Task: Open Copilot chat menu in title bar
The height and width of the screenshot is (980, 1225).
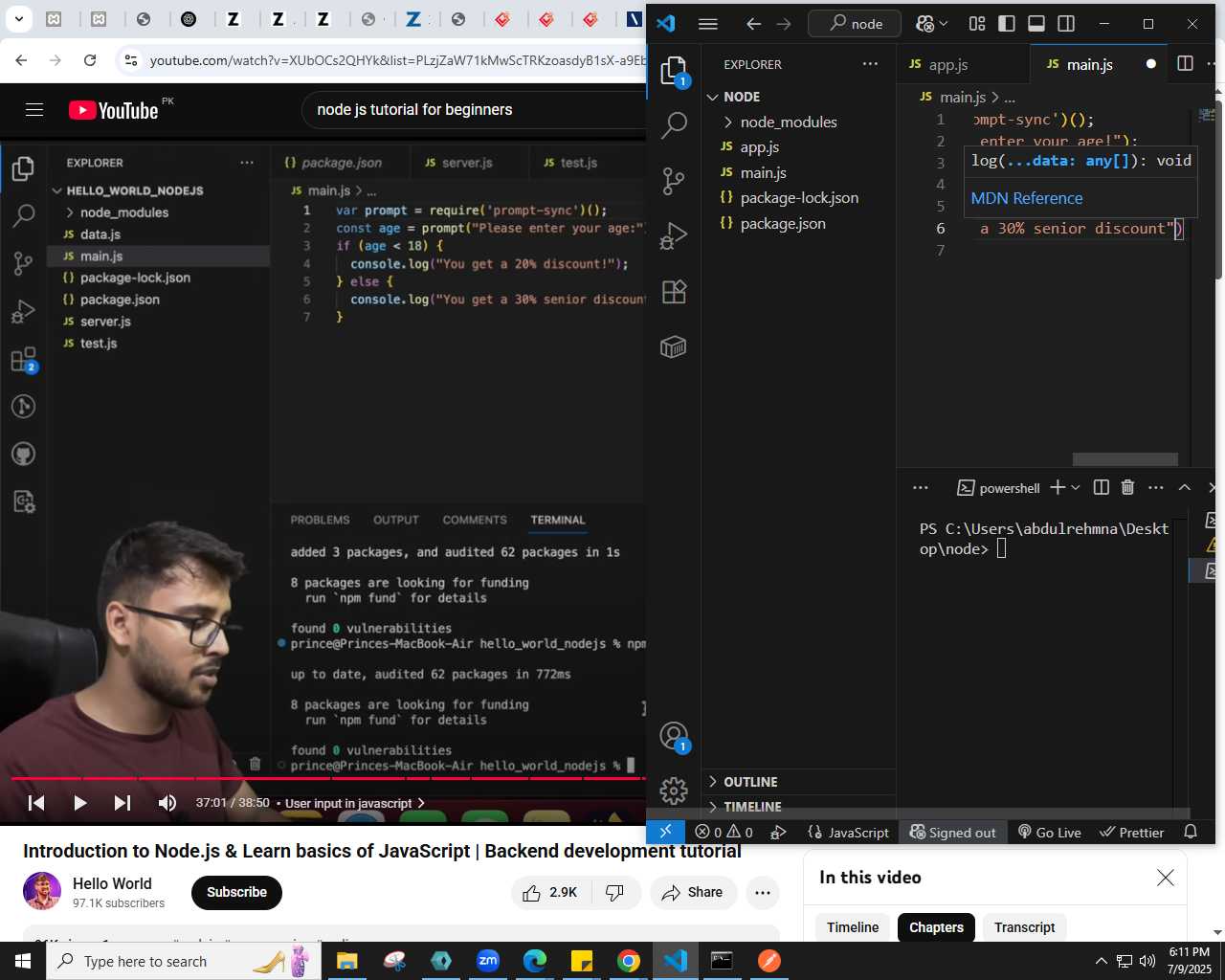Action: [932, 24]
